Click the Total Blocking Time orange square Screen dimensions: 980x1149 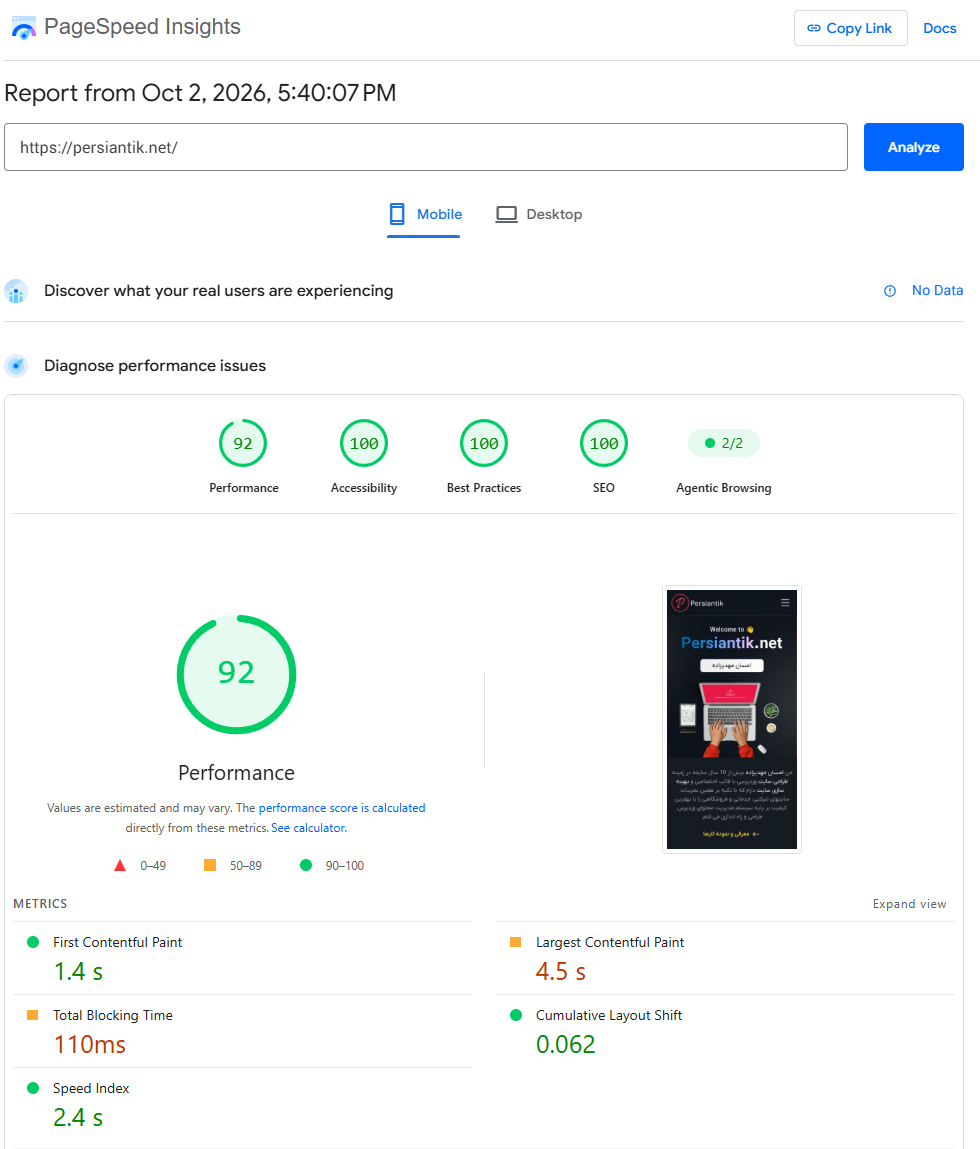(x=32, y=1015)
